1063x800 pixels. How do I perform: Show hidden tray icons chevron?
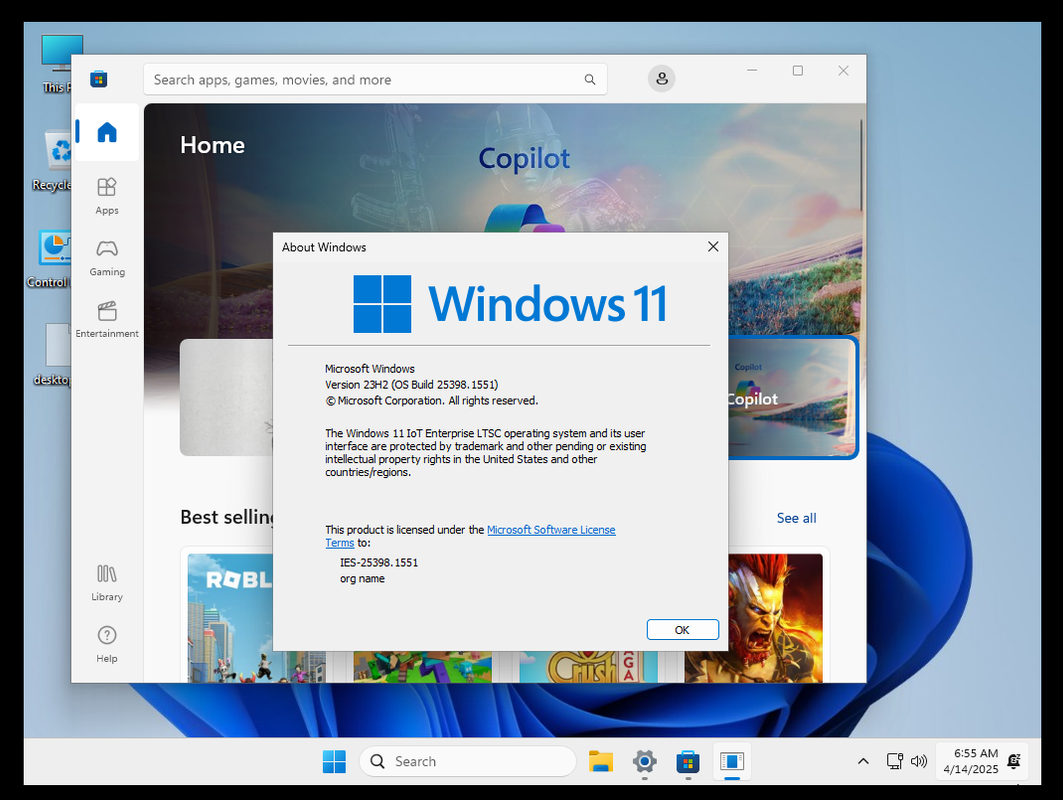tap(863, 761)
